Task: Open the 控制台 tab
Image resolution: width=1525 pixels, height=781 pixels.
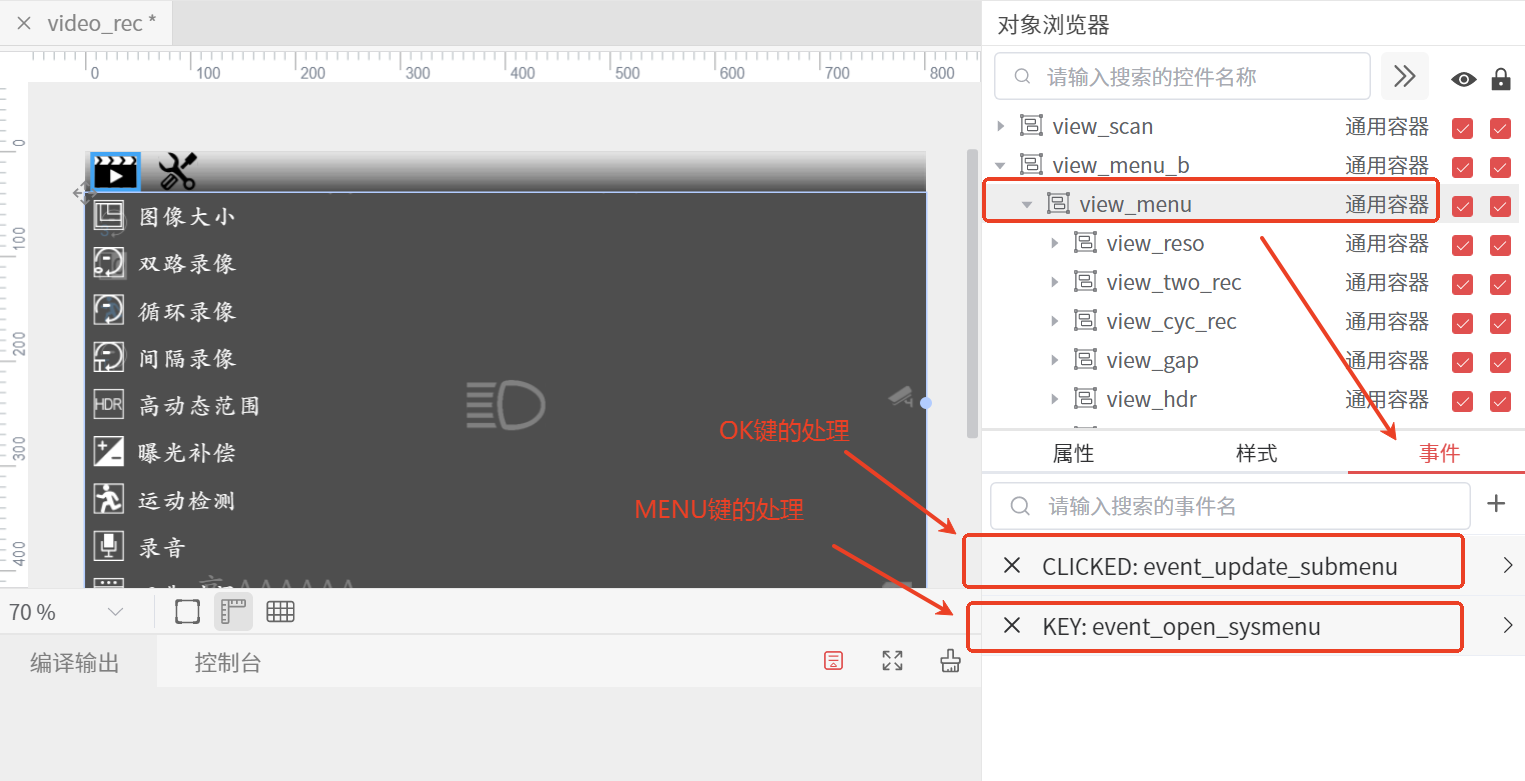Action: [x=228, y=663]
